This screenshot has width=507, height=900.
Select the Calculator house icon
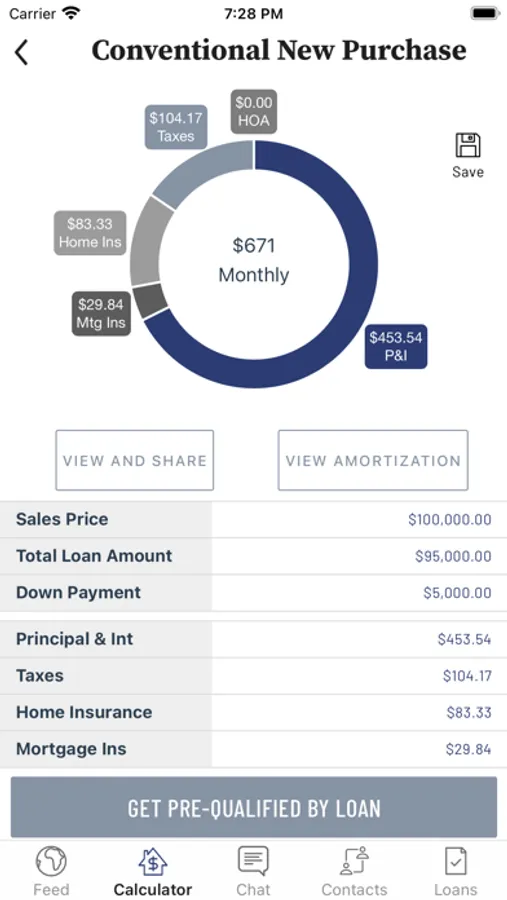click(153, 862)
